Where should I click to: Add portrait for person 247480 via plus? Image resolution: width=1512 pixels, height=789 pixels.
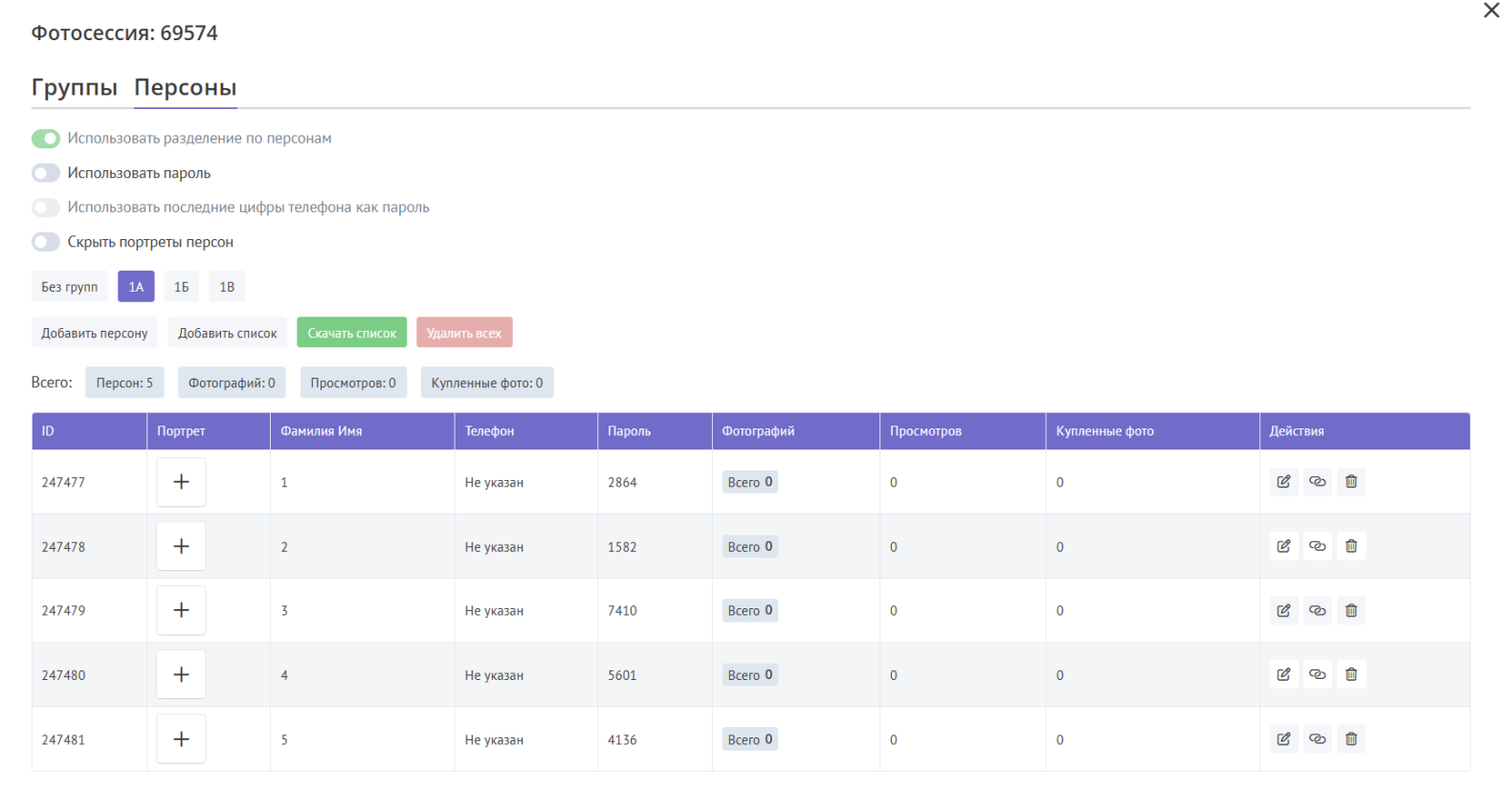click(181, 674)
